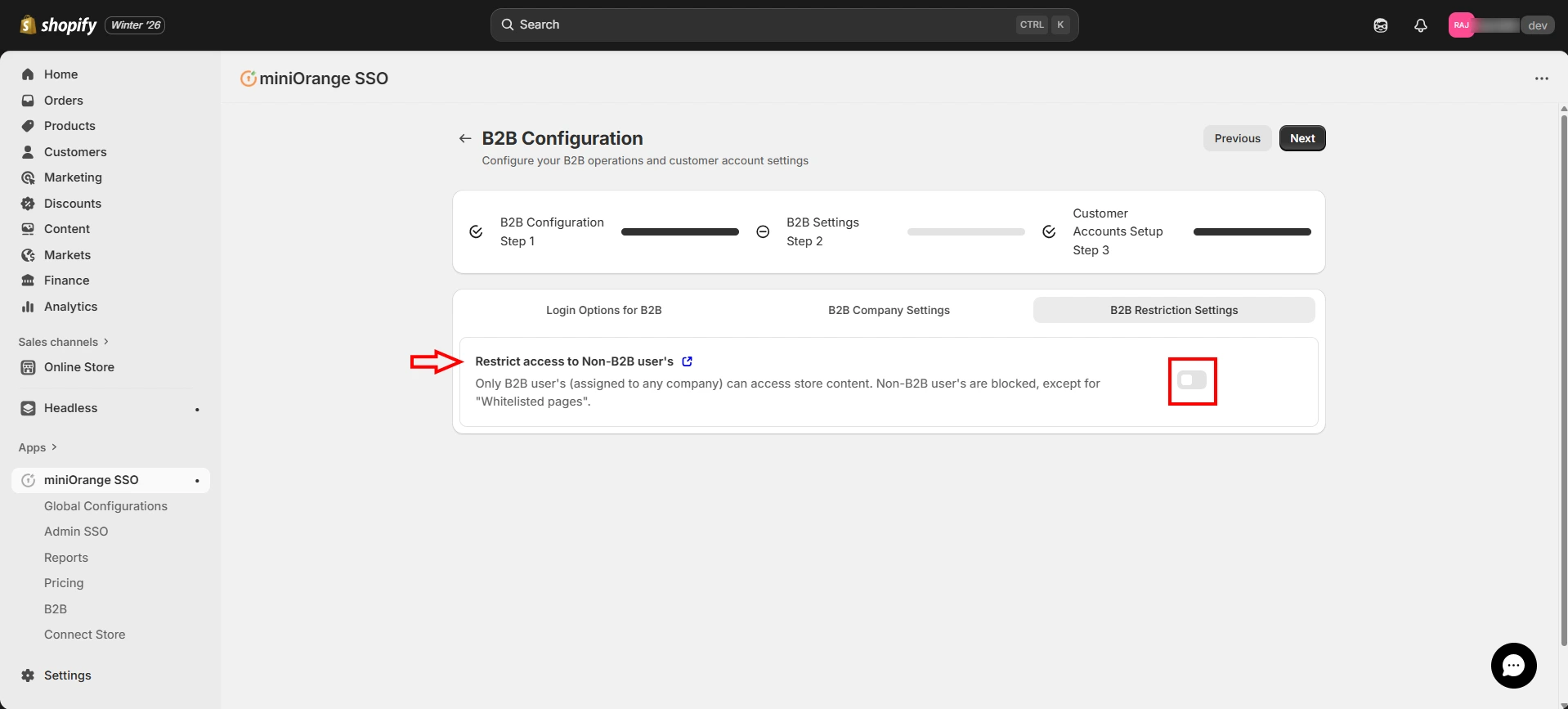The width and height of the screenshot is (1568, 709).
Task: Click the Settings gear icon
Action: pos(28,675)
